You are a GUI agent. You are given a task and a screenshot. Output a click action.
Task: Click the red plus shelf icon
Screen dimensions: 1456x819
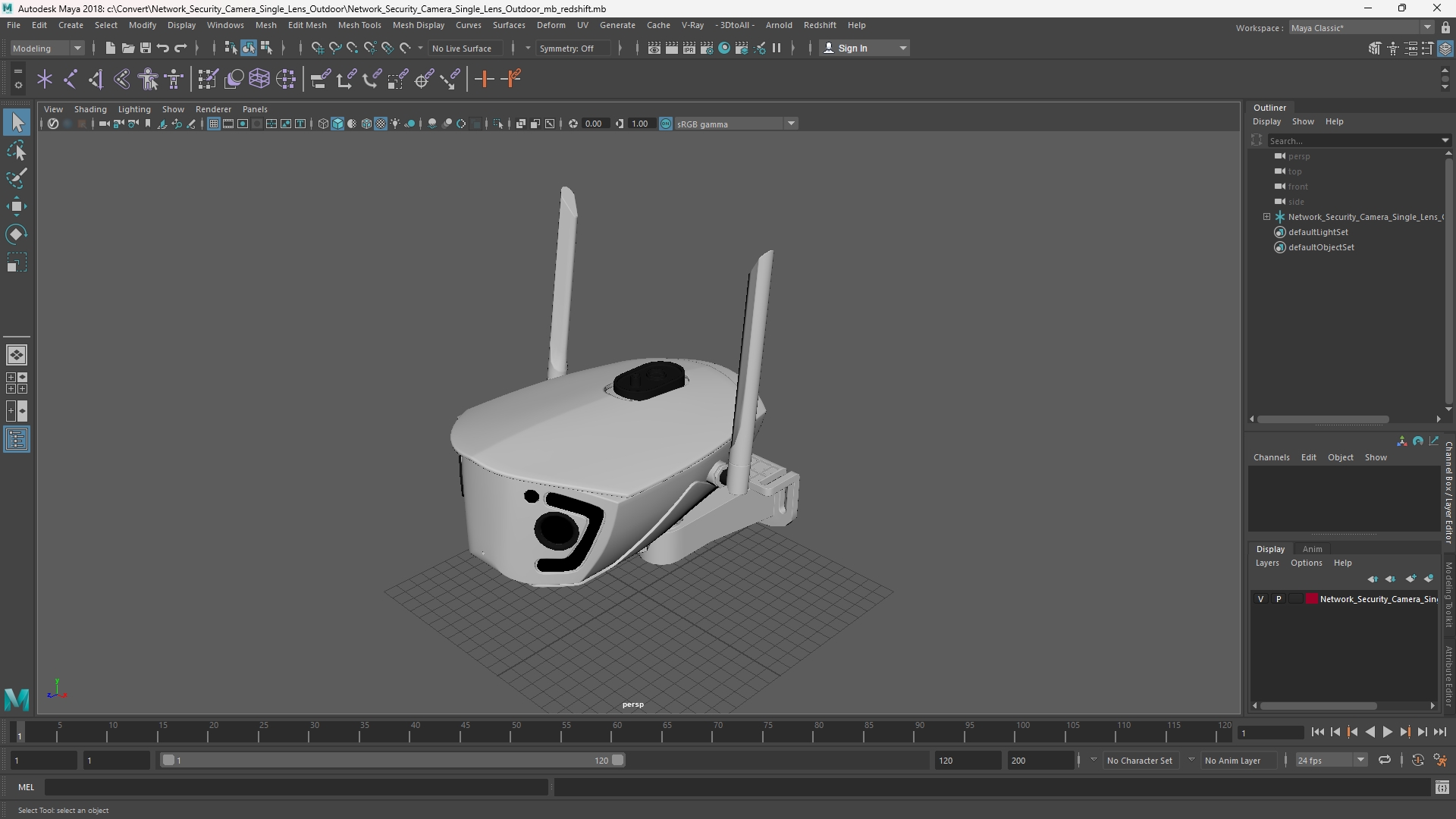pos(484,79)
